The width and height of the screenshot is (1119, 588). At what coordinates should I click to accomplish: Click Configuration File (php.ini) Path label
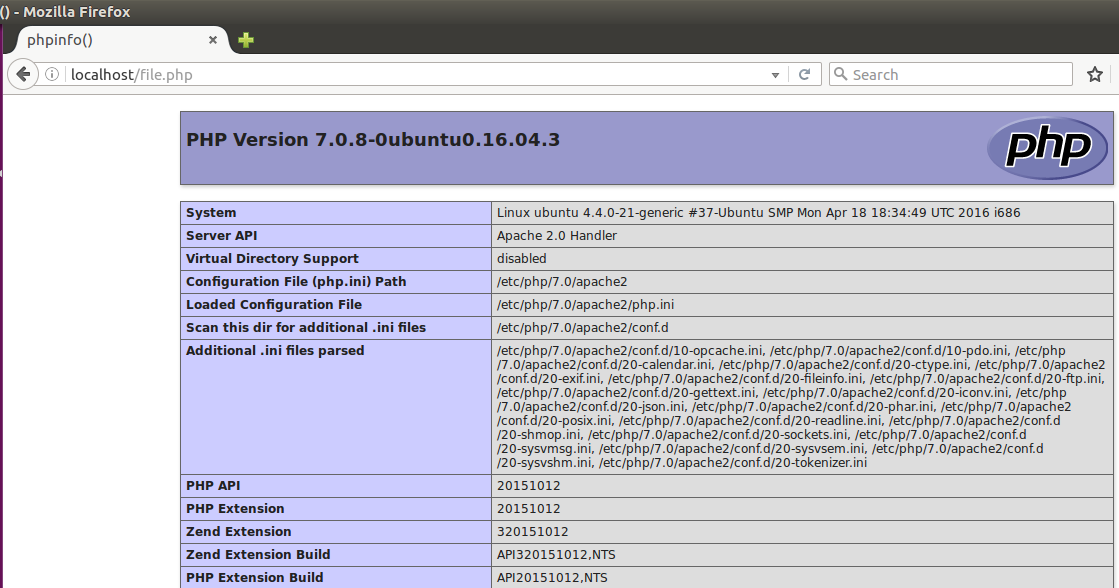[296, 281]
